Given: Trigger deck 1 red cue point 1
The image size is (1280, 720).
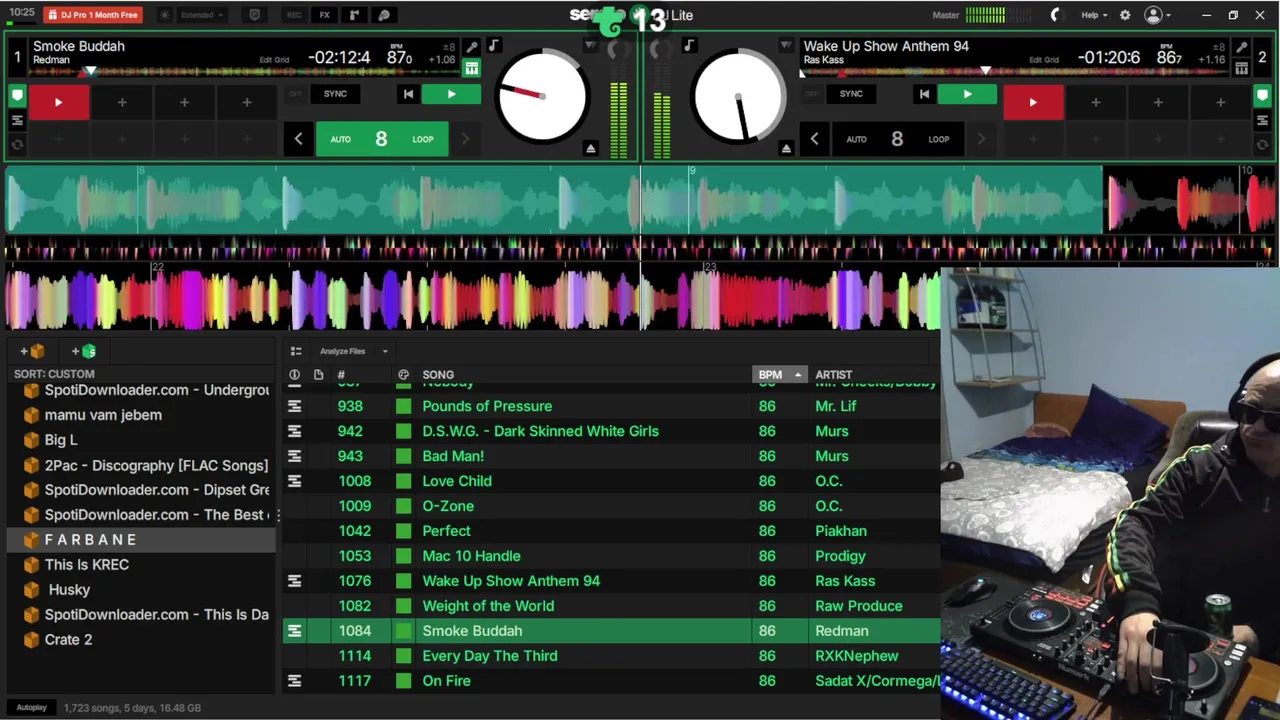Looking at the screenshot, I should tap(58, 102).
